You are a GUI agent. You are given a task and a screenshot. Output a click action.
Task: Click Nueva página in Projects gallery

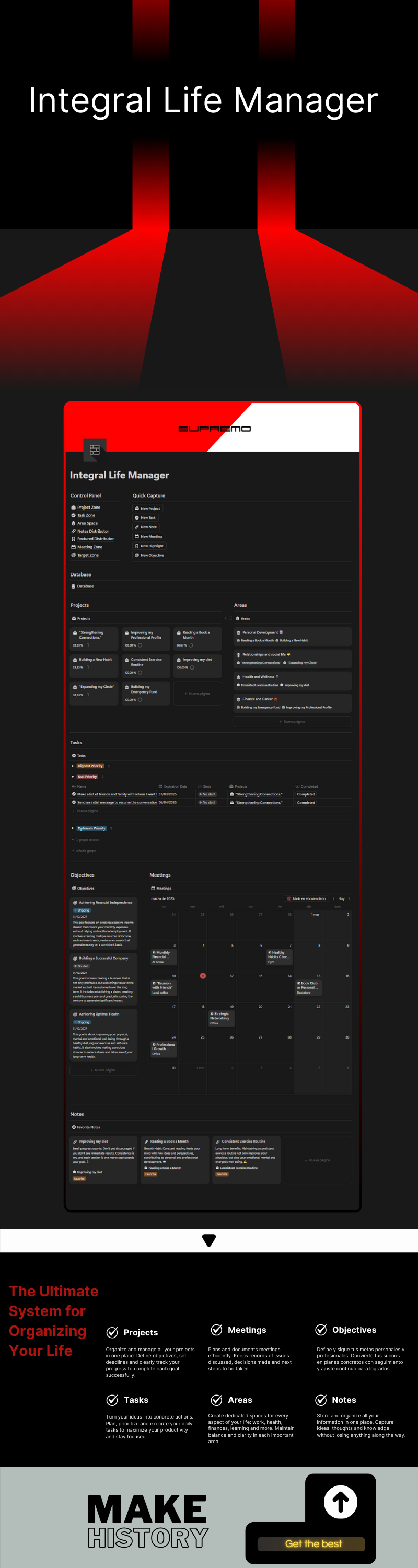(x=198, y=693)
